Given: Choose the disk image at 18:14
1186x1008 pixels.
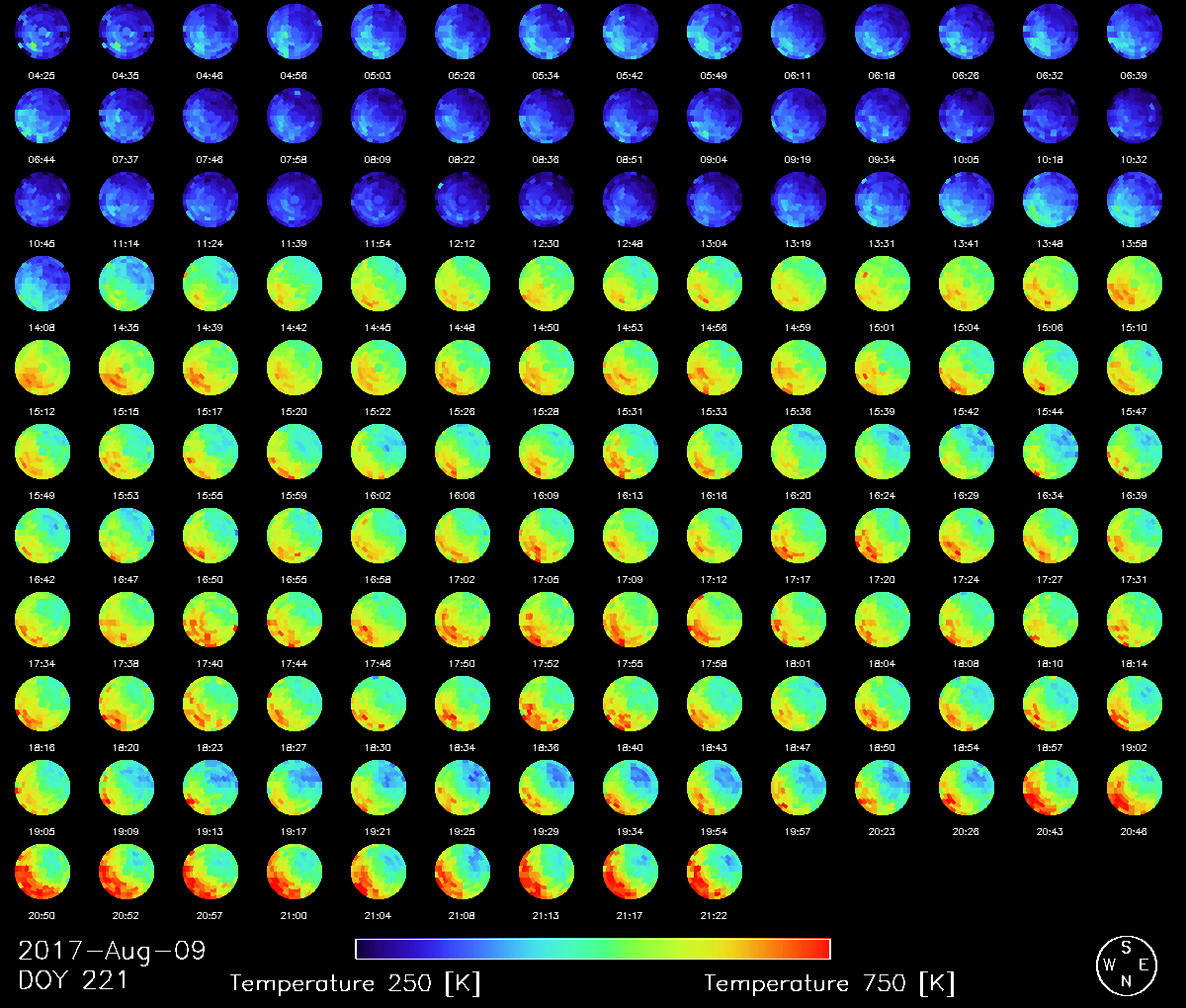Looking at the screenshot, I should 1135,620.
